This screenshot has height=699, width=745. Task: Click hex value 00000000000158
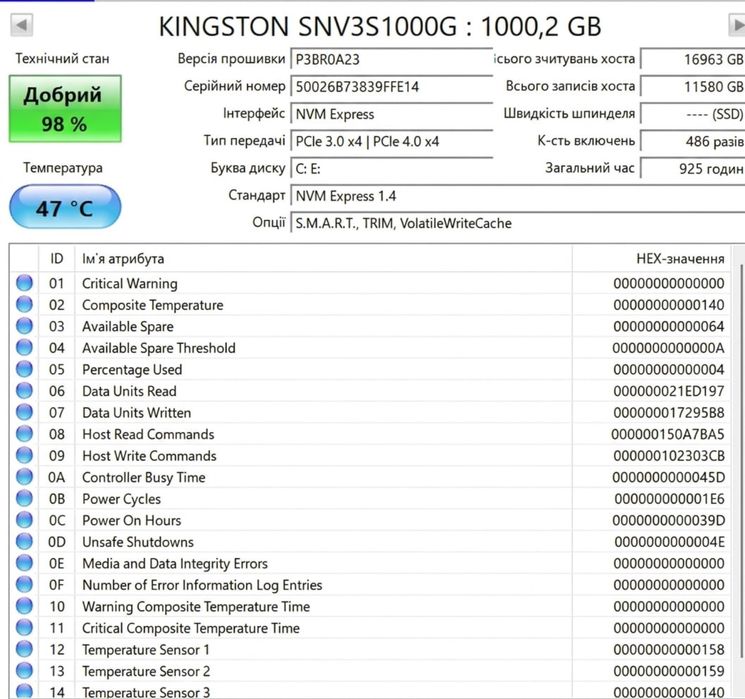click(669, 649)
